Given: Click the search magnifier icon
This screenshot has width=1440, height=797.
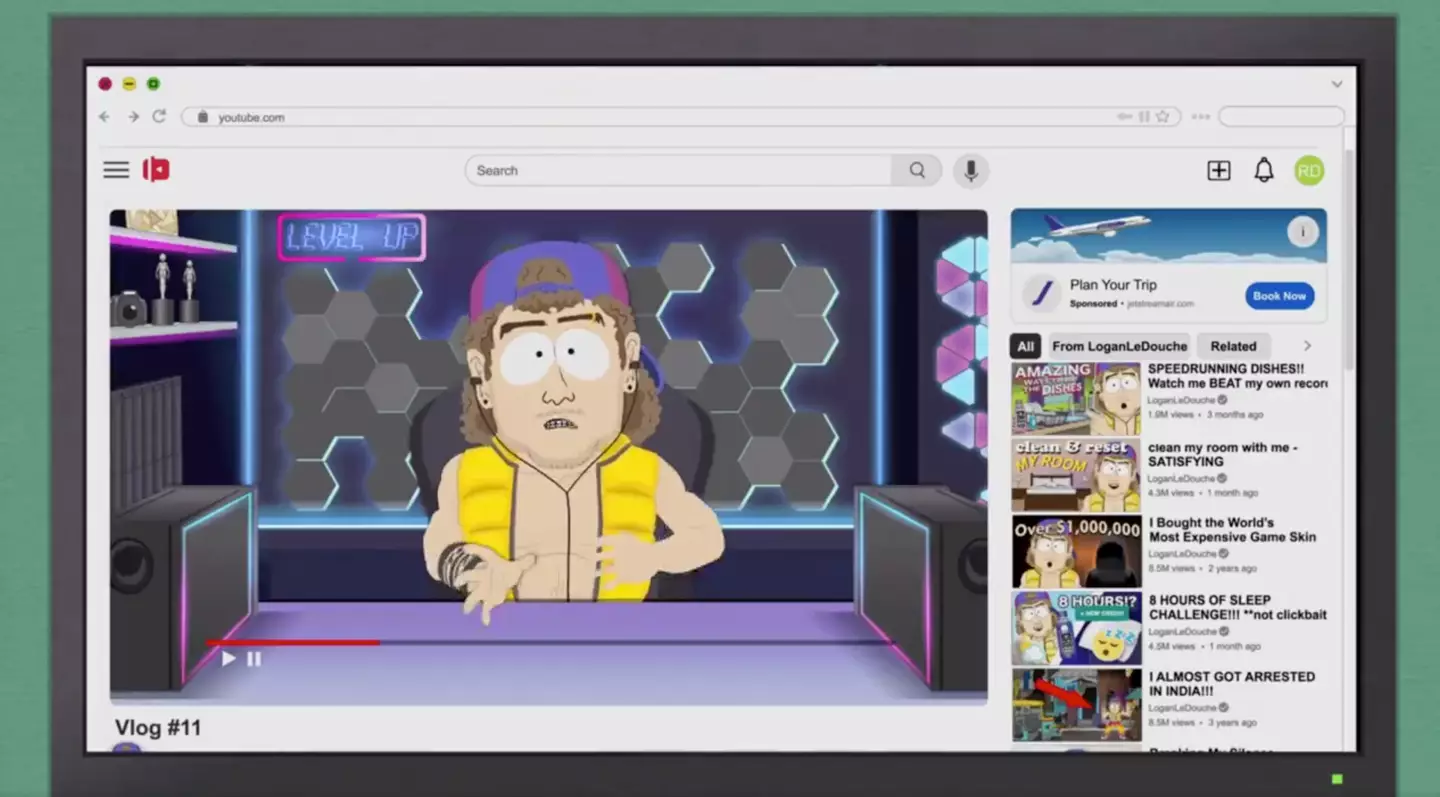Looking at the screenshot, I should [915, 170].
